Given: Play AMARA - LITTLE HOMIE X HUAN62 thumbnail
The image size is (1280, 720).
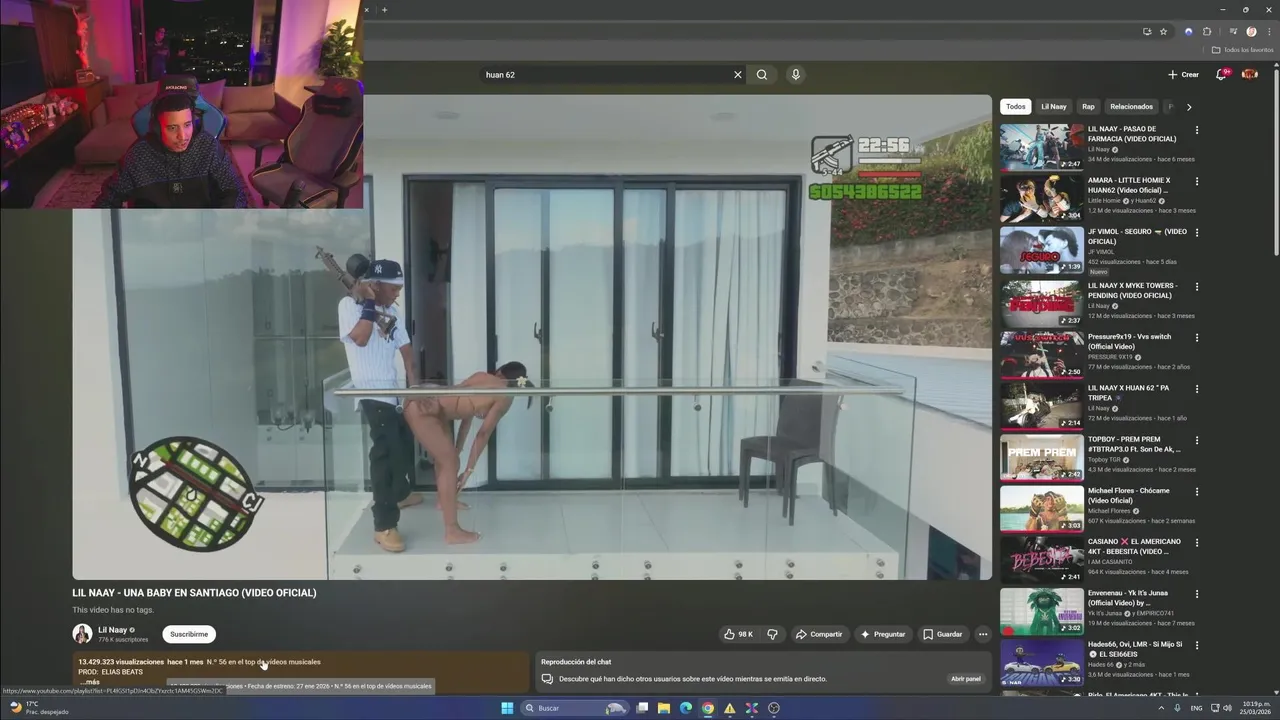Looking at the screenshot, I should [x=1042, y=198].
